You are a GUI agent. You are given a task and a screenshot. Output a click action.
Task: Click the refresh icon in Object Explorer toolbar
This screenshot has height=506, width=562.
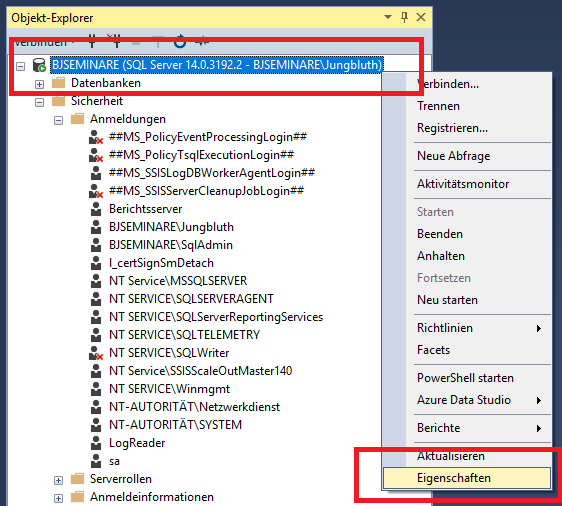point(180,42)
